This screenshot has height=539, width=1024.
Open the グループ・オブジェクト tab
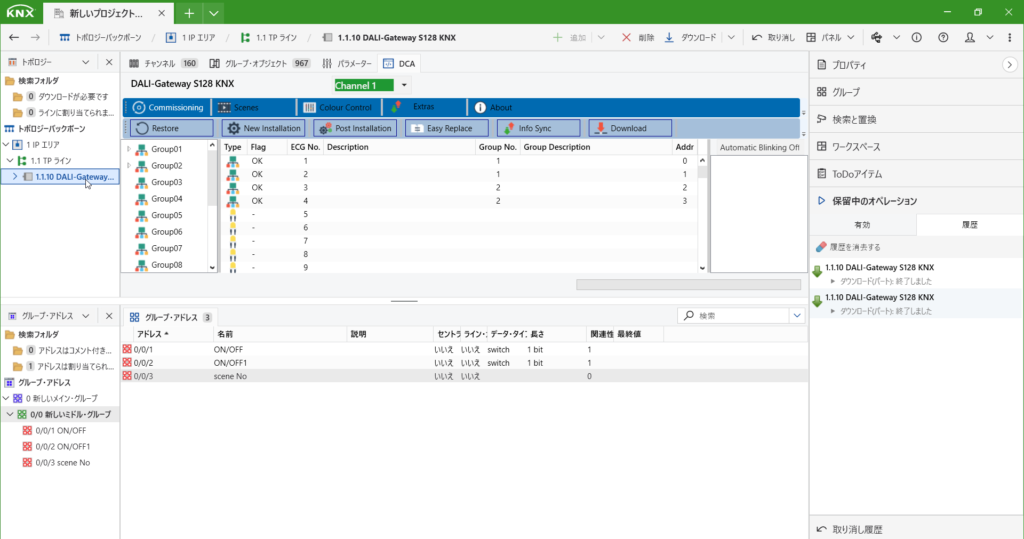click(x=259, y=63)
